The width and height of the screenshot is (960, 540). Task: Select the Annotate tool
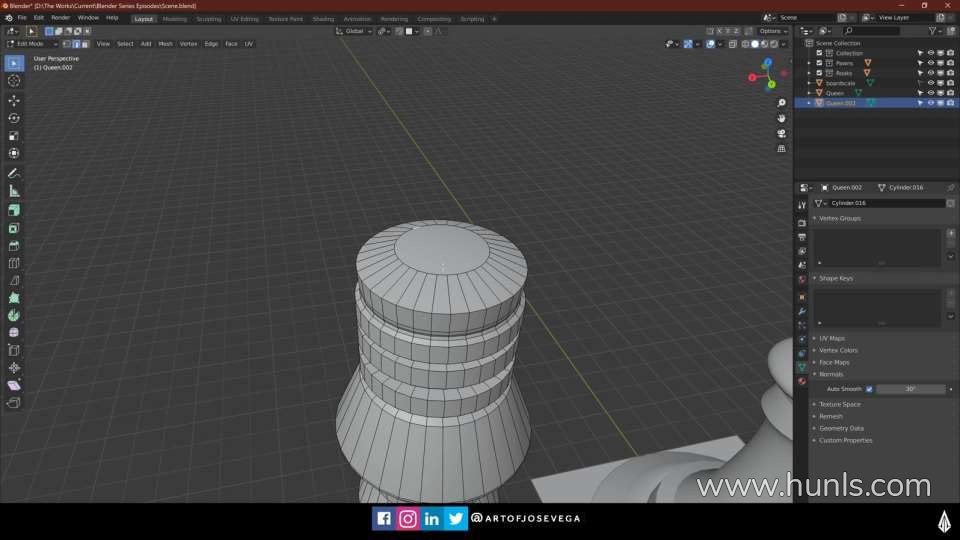(x=14, y=174)
